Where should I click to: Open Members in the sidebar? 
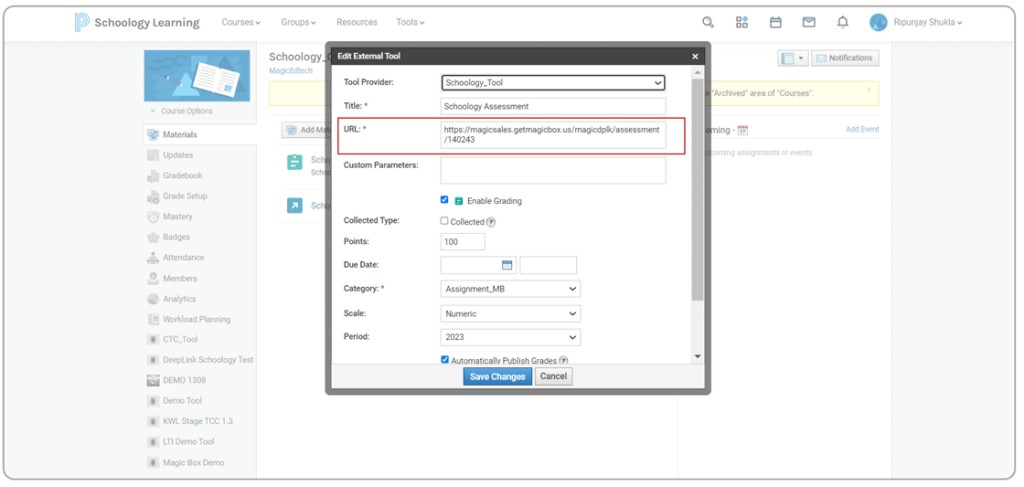coord(180,278)
